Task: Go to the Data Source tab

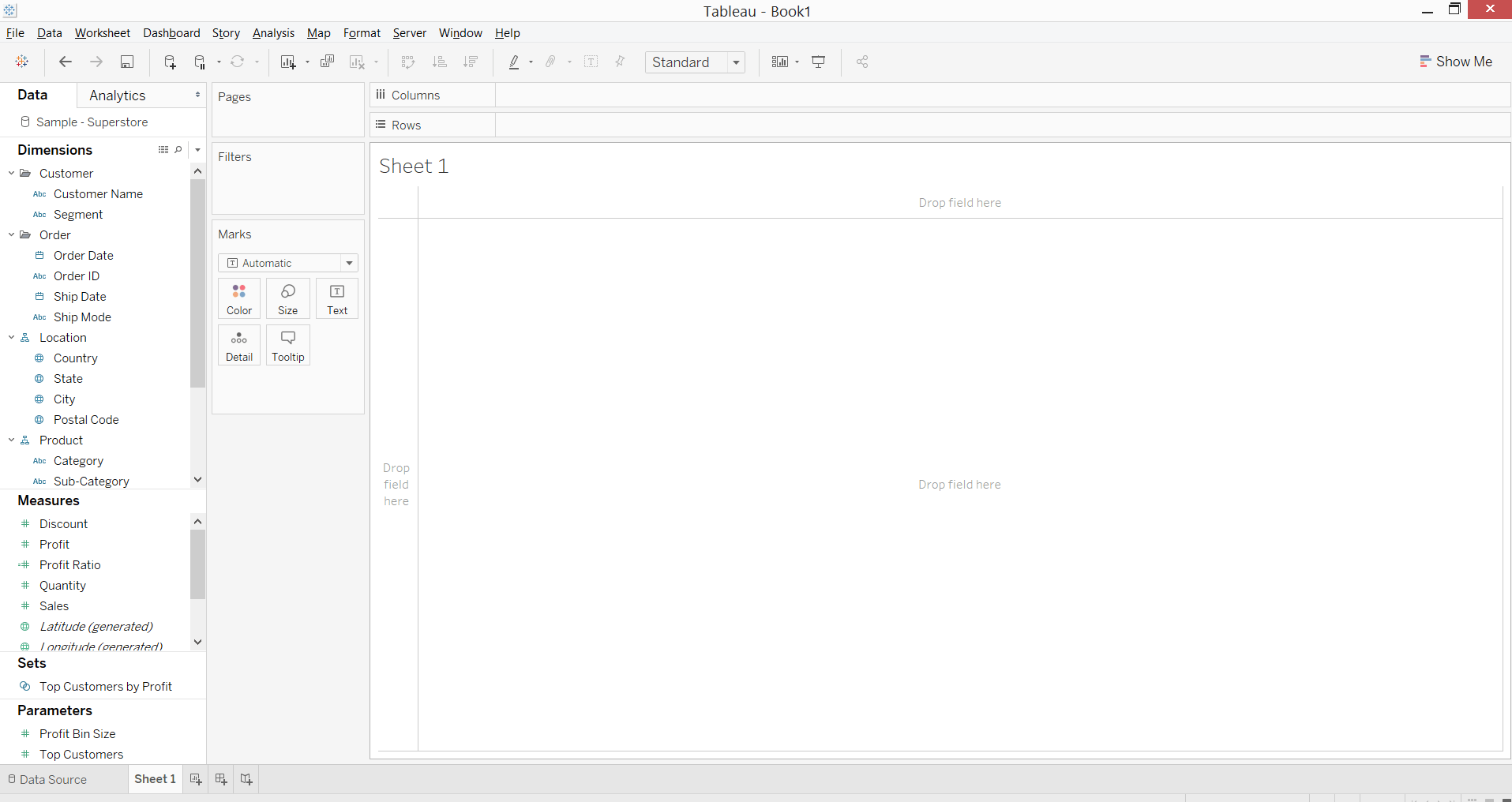Action: tap(47, 779)
